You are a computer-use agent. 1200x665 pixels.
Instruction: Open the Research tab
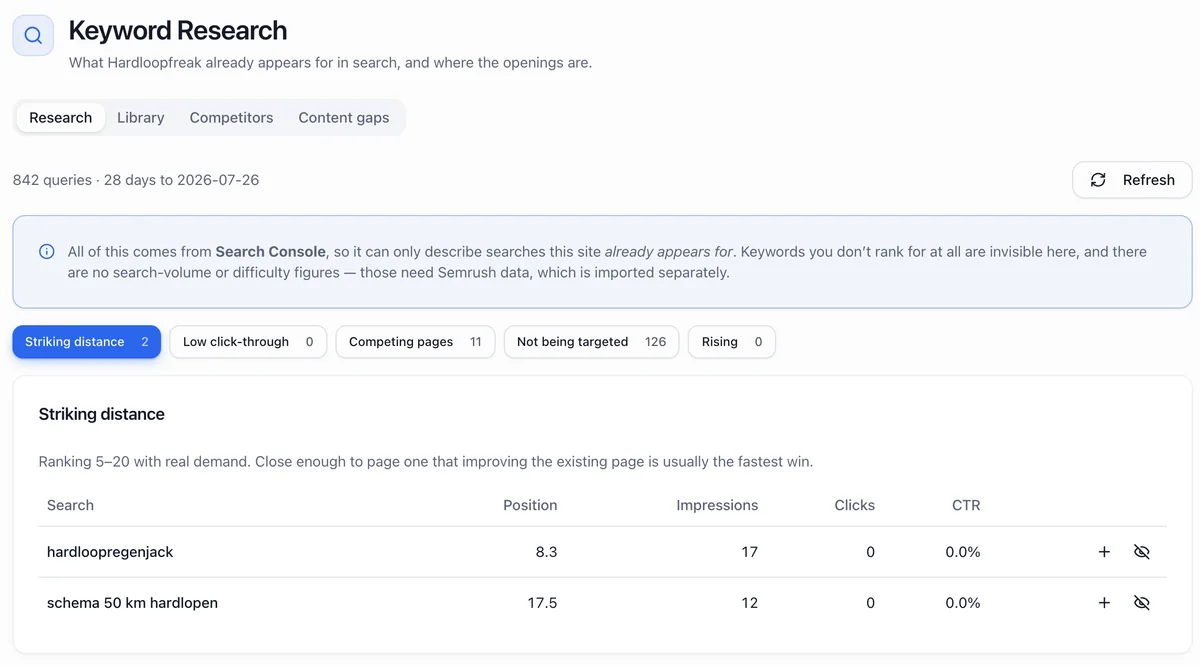(x=61, y=117)
